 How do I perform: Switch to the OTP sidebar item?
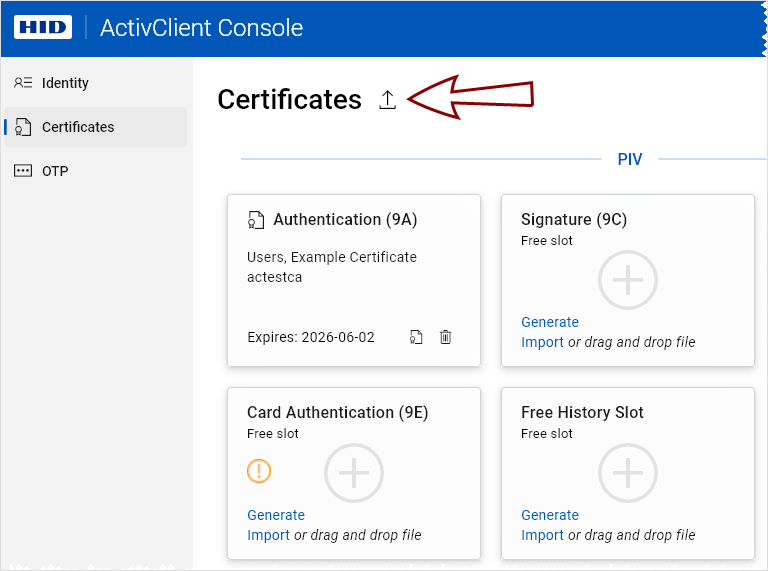55,171
